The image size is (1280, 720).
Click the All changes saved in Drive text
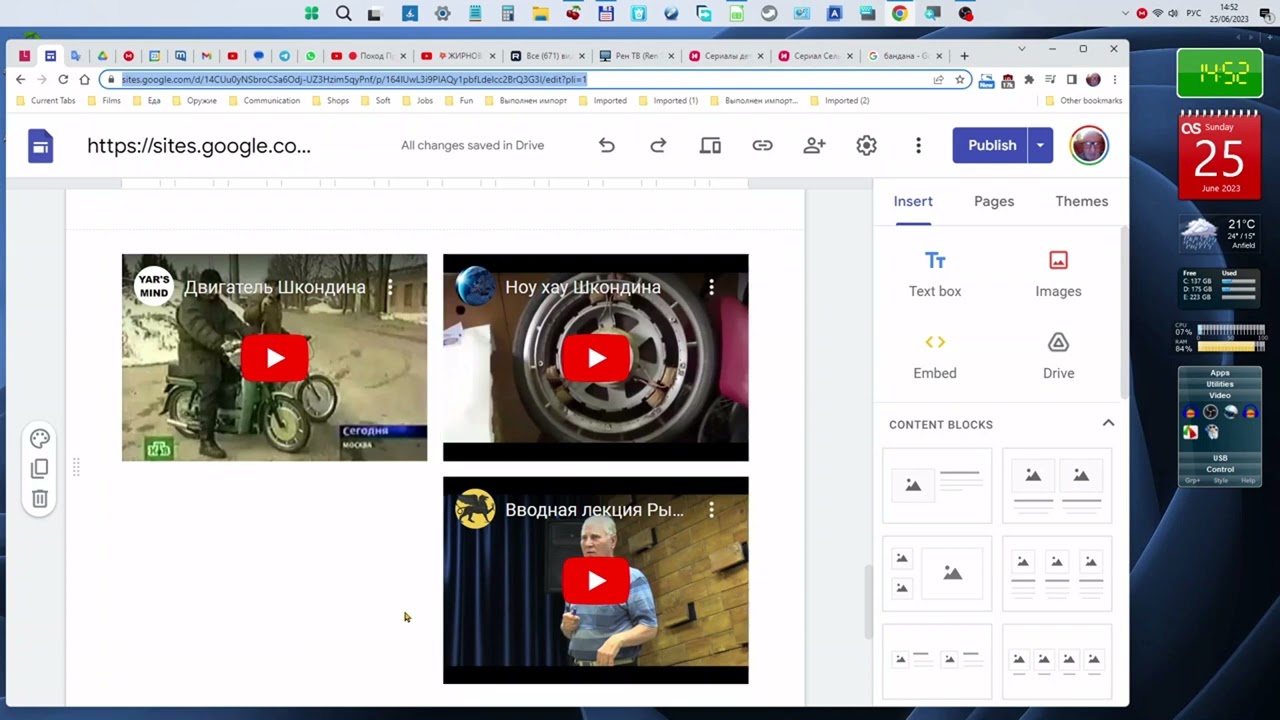click(472, 145)
